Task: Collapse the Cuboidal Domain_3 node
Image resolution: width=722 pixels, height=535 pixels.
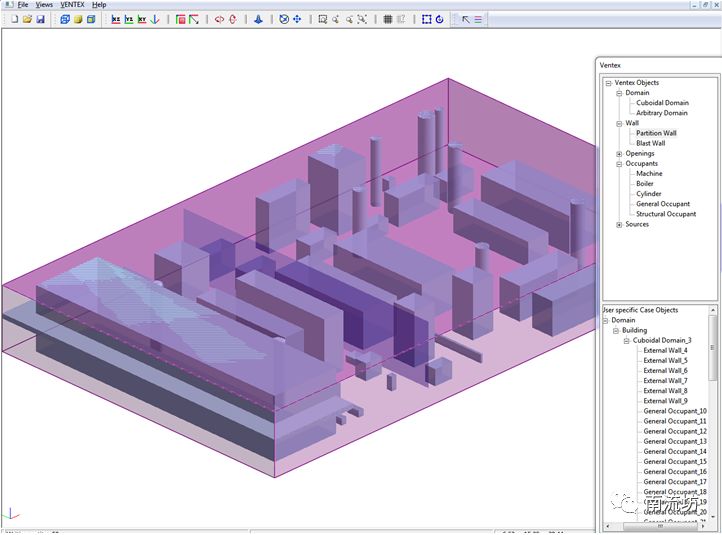Action: coord(626,341)
